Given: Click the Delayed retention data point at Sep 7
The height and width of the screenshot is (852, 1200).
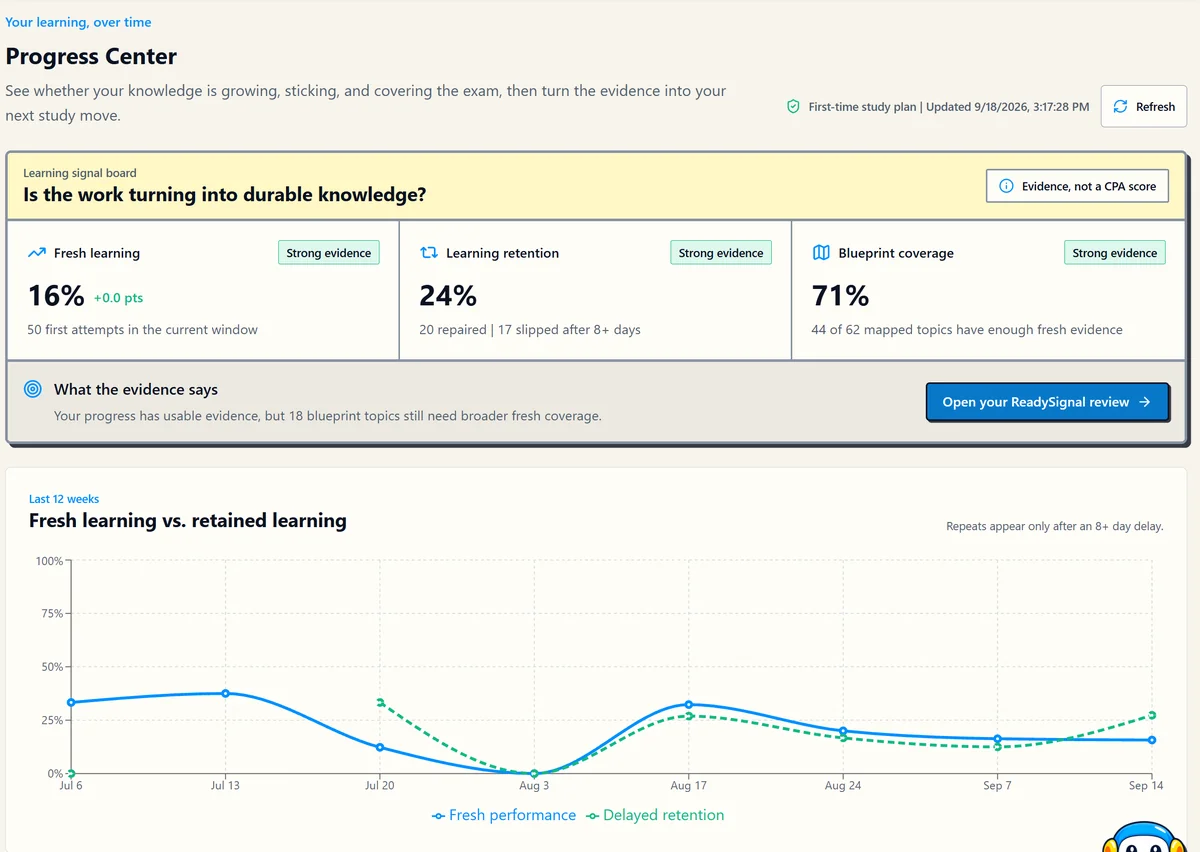Looking at the screenshot, I should coord(997,747).
